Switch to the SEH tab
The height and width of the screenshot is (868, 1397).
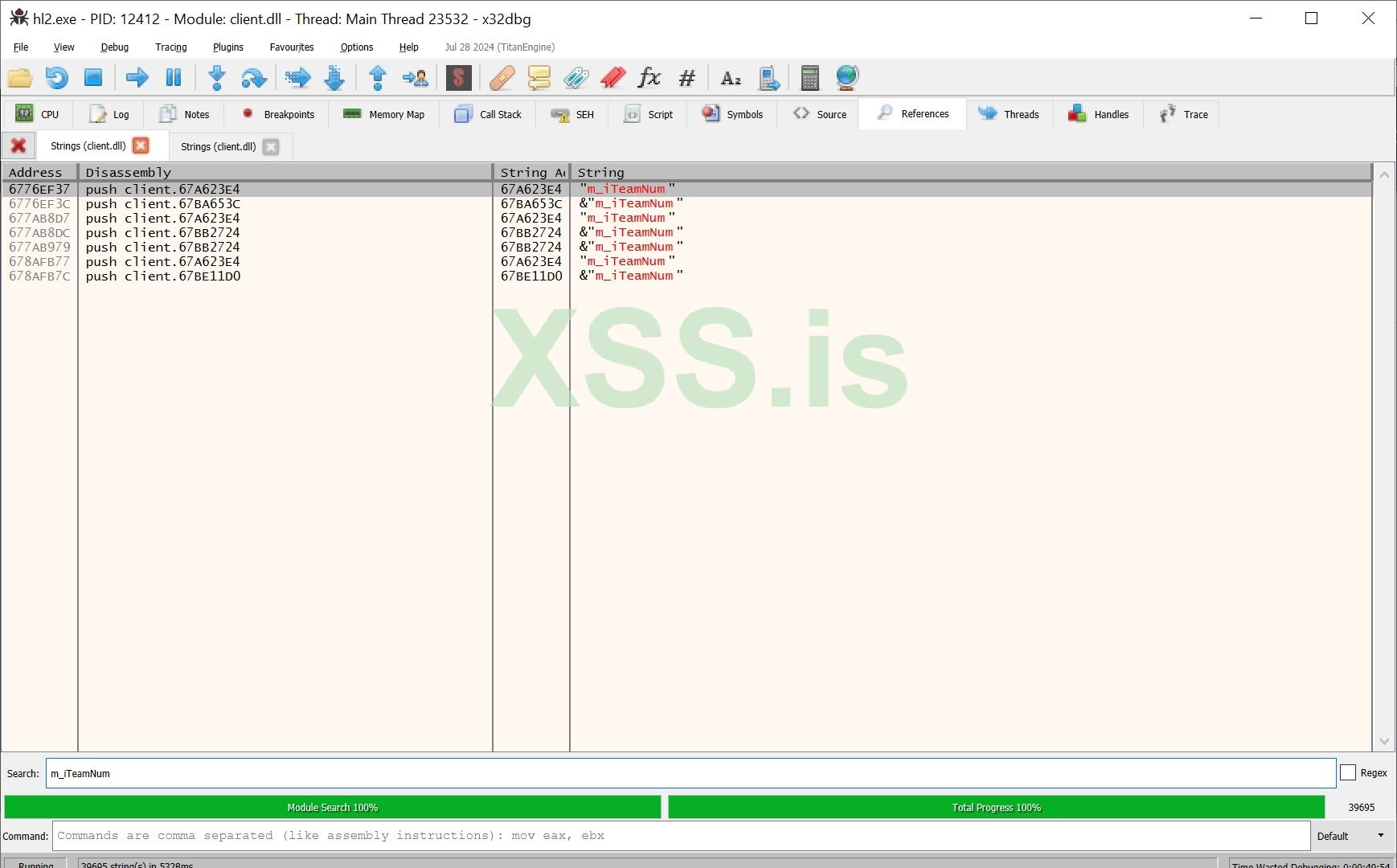pyautogui.click(x=572, y=114)
